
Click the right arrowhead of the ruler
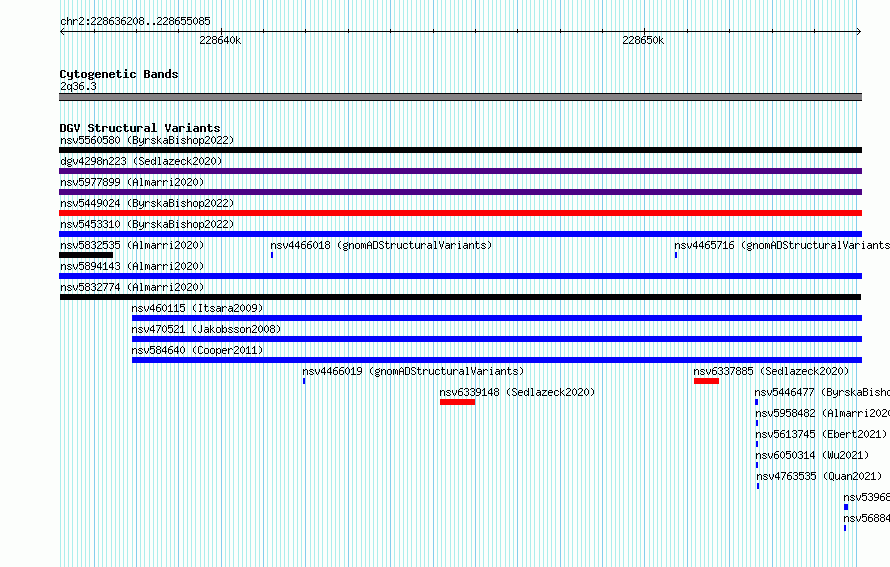[859, 32]
